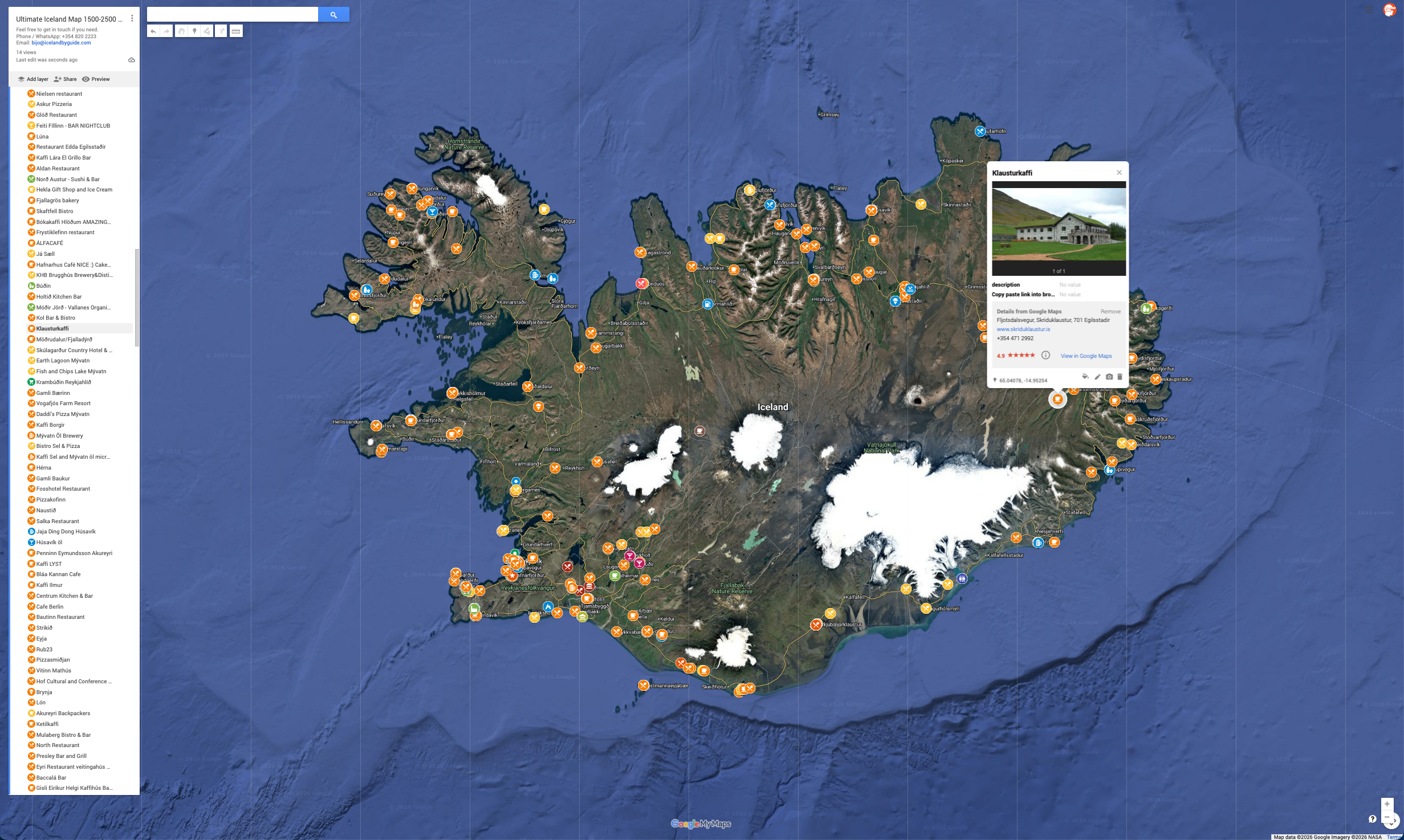
Task: Select Jaja Ding Dong Húsavík in the list
Action: (66, 532)
